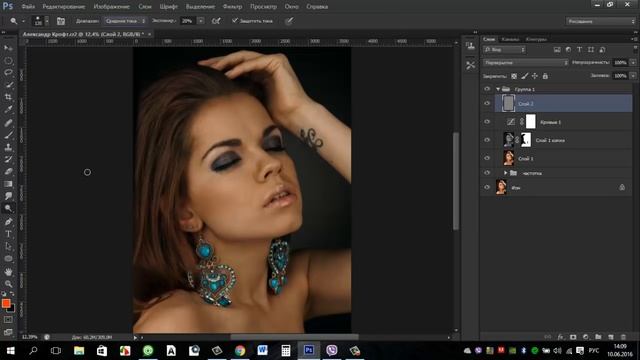This screenshot has width=640, height=360.
Task: Select the Zoom tool in toolbox
Action: tap(8, 284)
